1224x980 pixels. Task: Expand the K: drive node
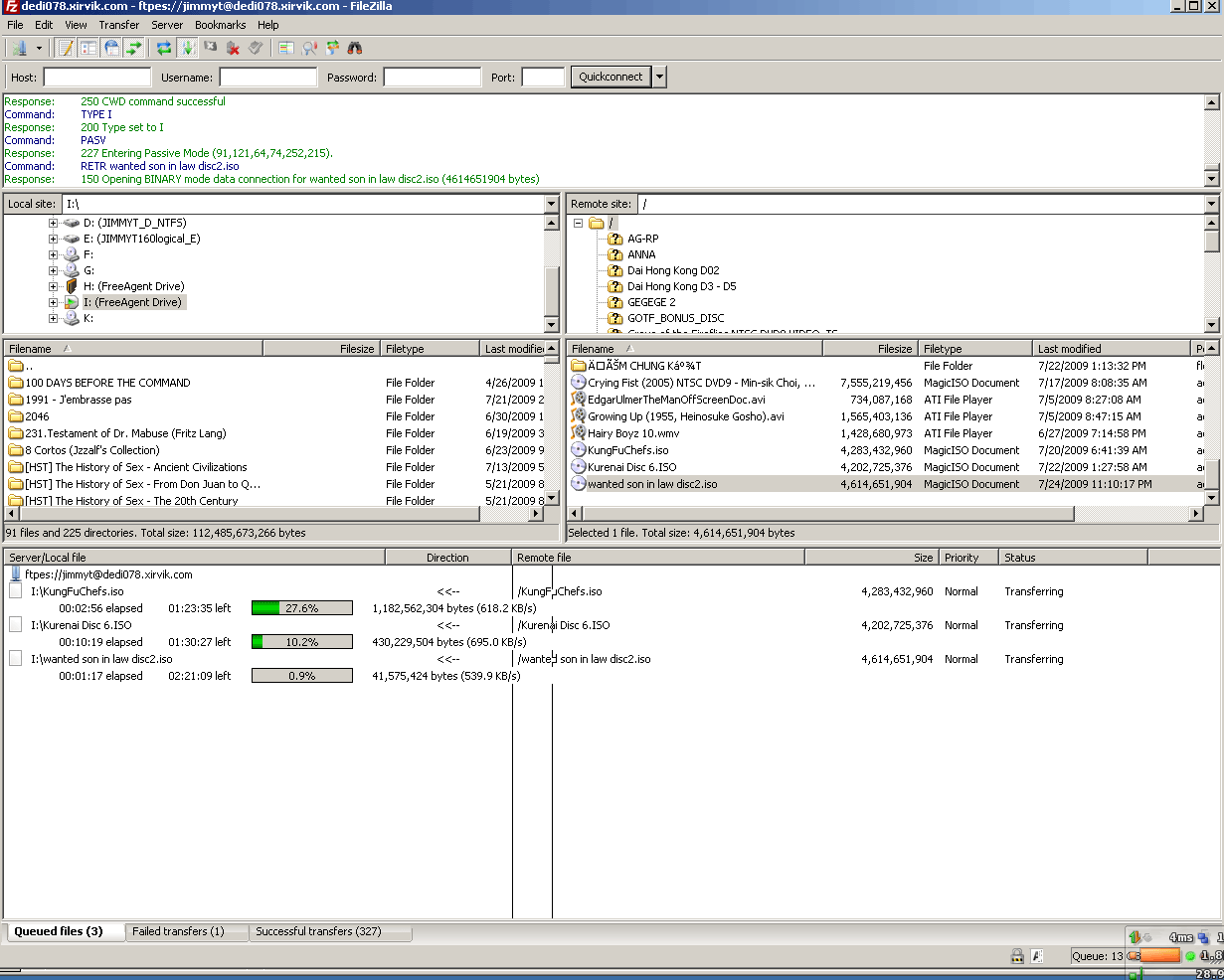(54, 318)
